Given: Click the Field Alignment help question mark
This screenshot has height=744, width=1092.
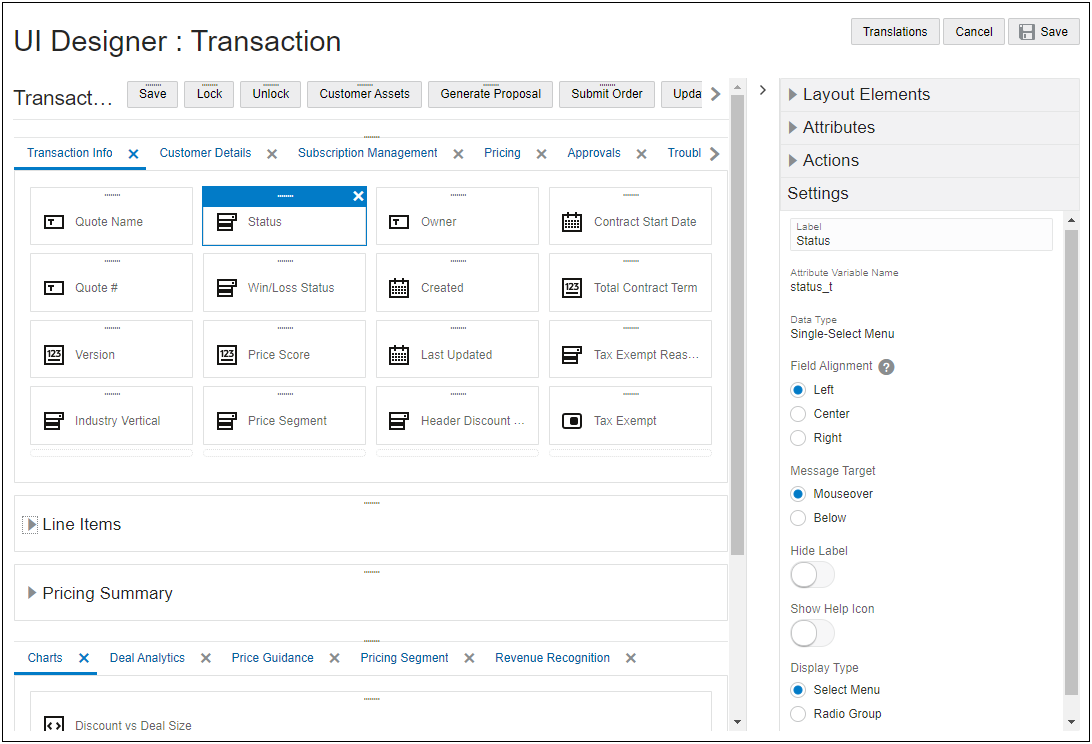Looking at the screenshot, I should 886,366.
